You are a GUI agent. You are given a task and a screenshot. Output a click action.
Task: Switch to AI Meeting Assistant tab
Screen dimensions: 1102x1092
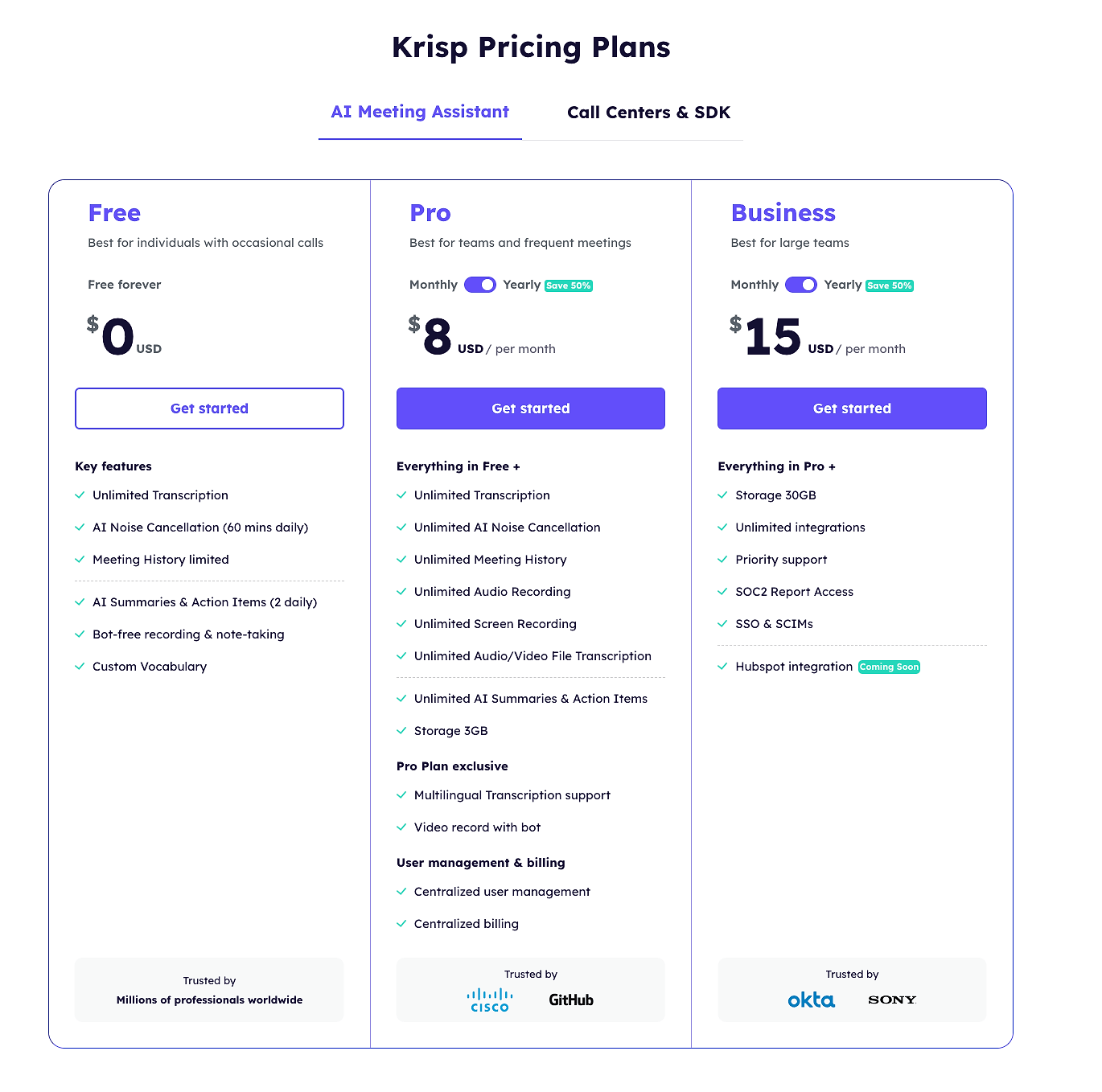(420, 112)
